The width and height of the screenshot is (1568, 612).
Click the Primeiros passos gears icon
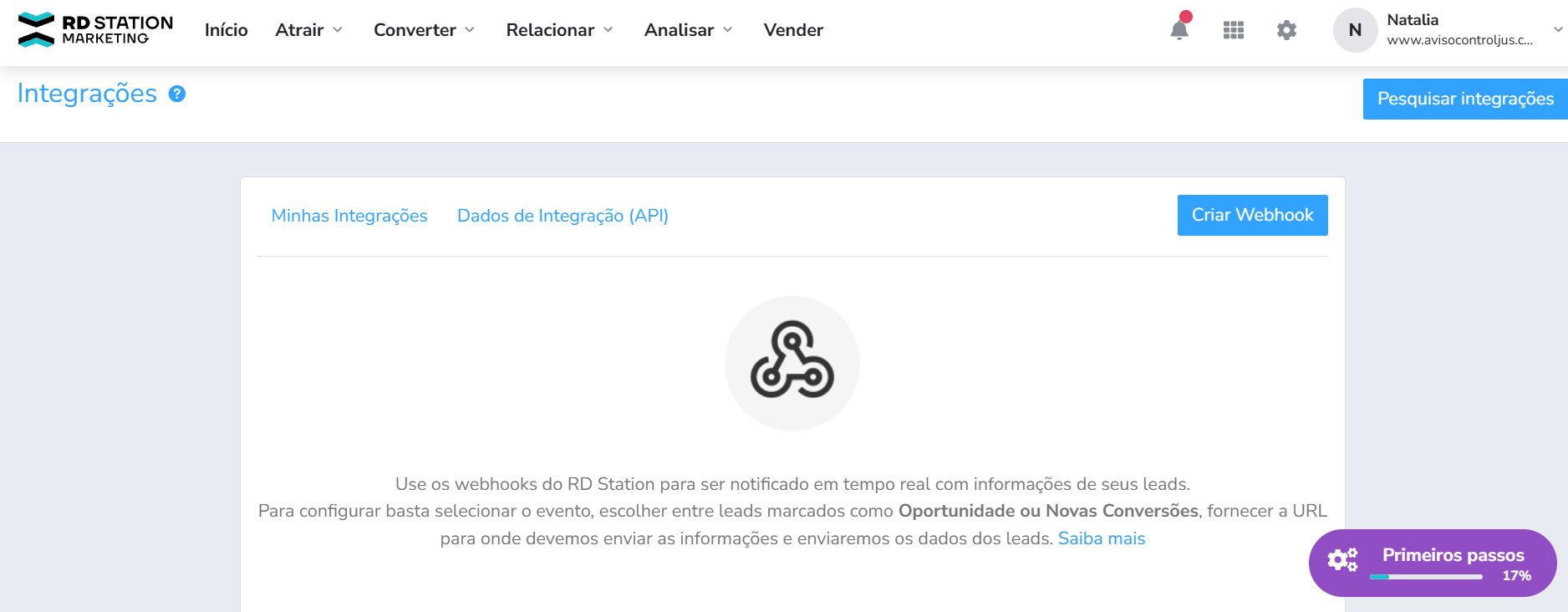tap(1342, 559)
